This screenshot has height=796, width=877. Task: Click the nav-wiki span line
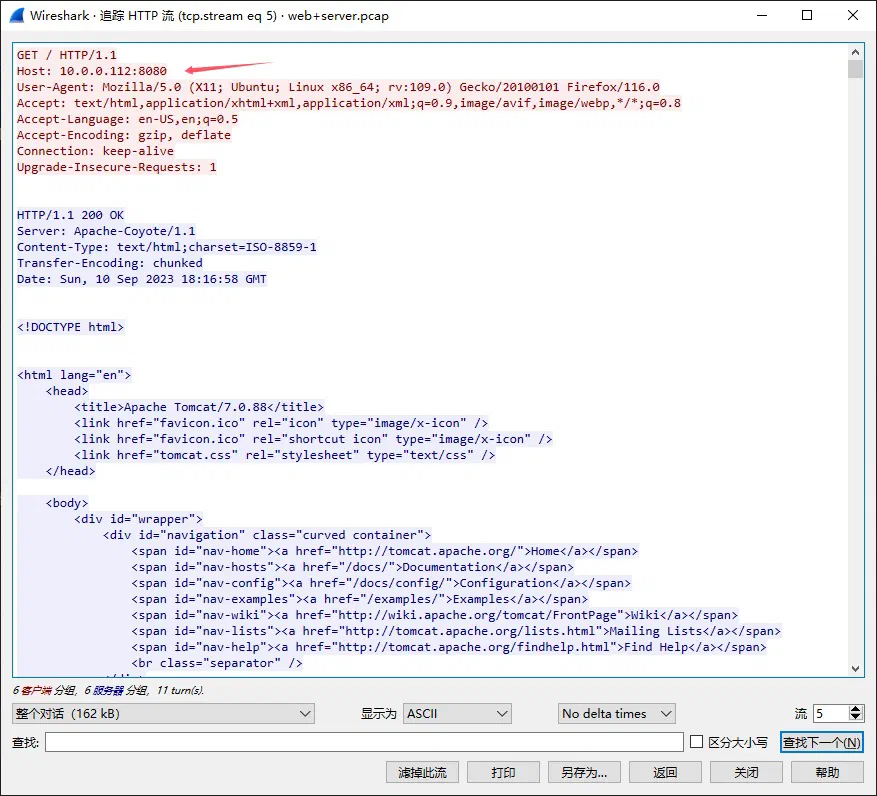pyautogui.click(x=435, y=615)
